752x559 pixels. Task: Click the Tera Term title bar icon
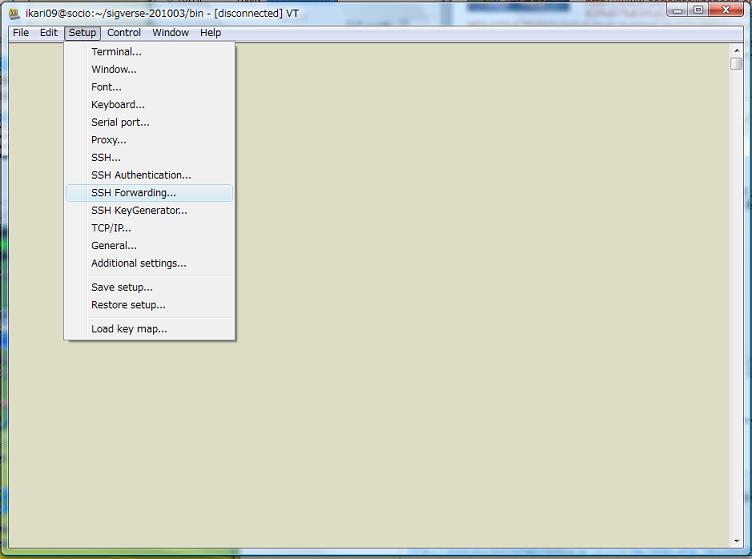[14, 11]
